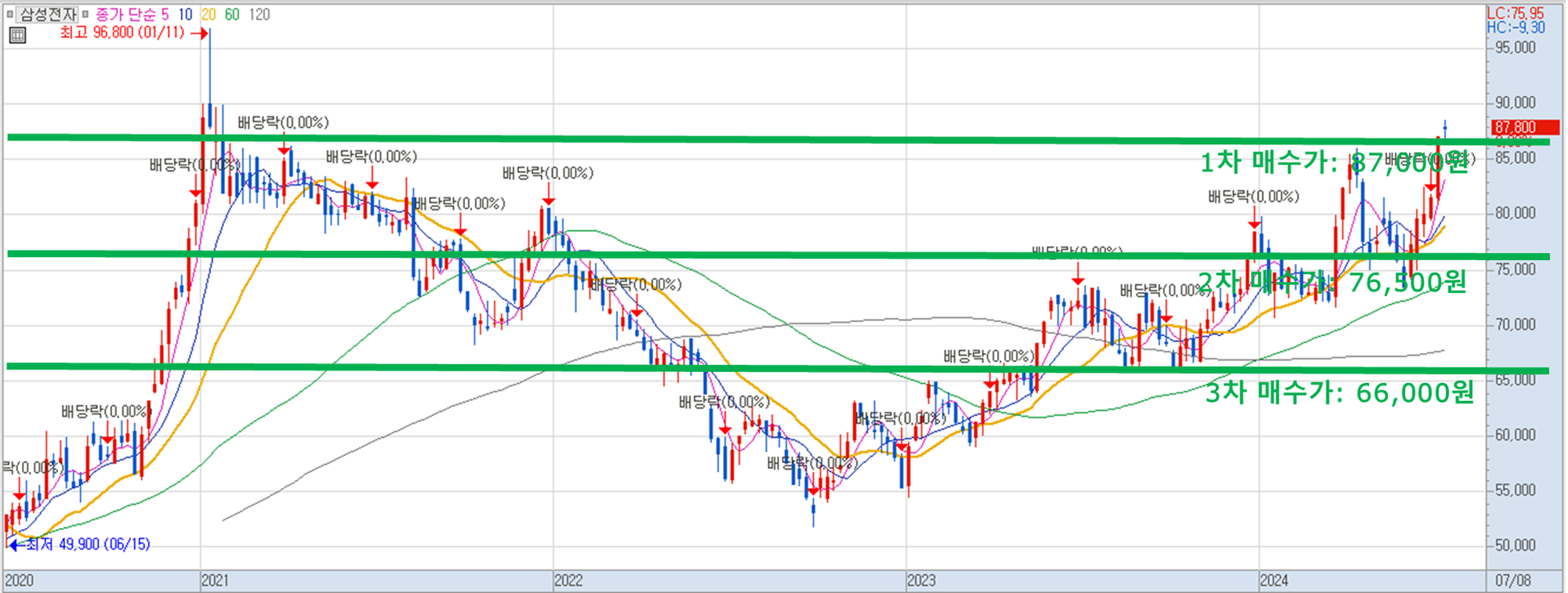The height and width of the screenshot is (593, 1568).
Task: Toggle the square before 종가 단순
Action: tap(85, 14)
